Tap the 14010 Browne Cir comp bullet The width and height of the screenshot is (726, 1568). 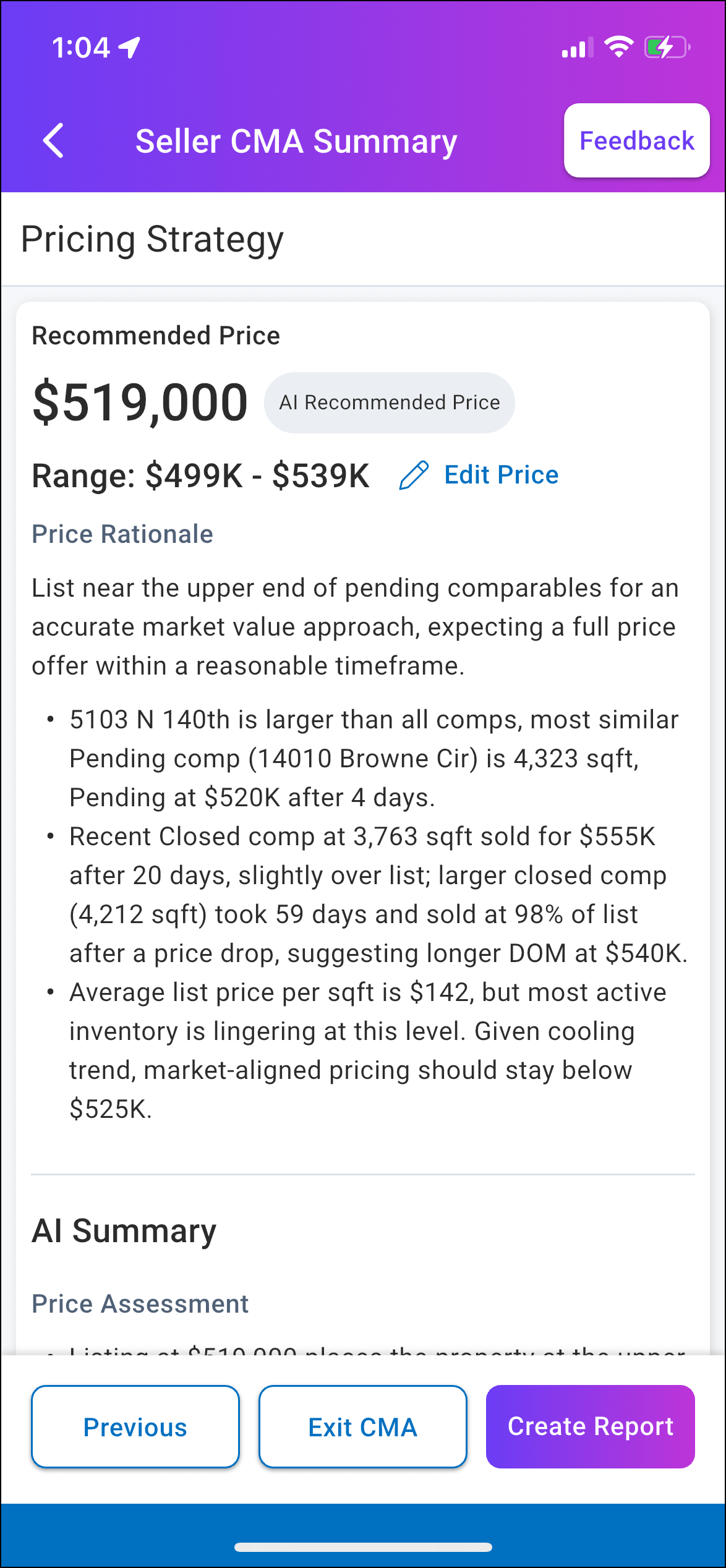(x=374, y=759)
